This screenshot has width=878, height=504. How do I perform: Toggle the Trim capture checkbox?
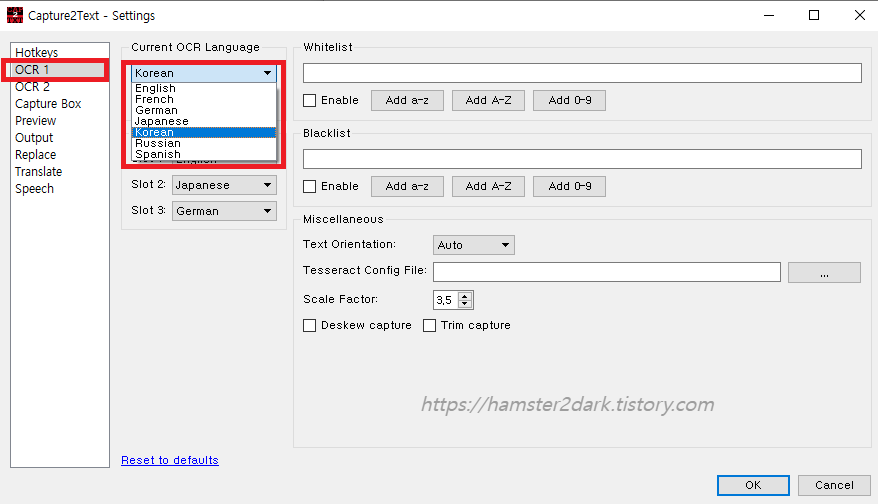click(x=429, y=325)
